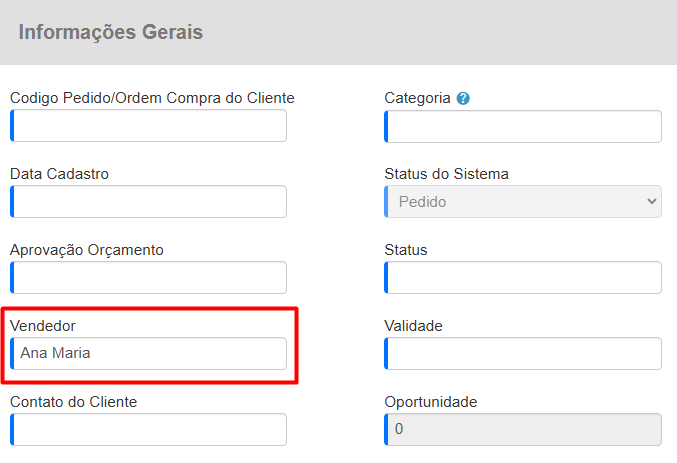Click the Oportunidade label text
Screen dimensions: 677x463
(430, 402)
